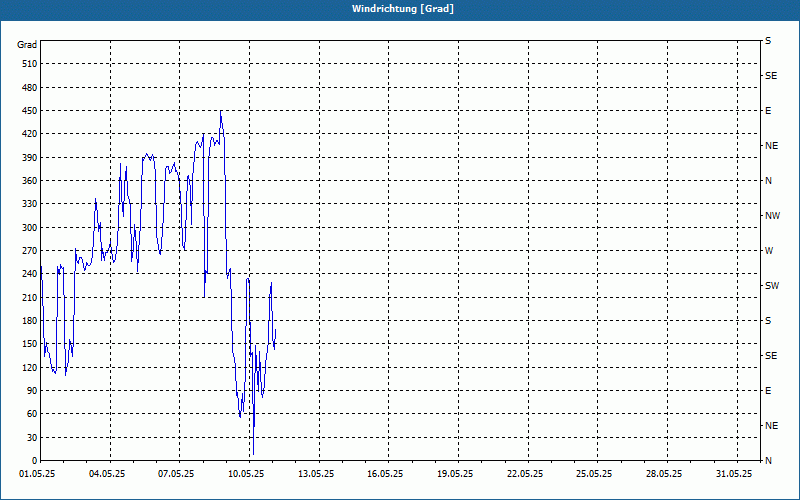Select the 'Grad' unit label on the axis
This screenshot has height=500, width=800.
coord(27,45)
